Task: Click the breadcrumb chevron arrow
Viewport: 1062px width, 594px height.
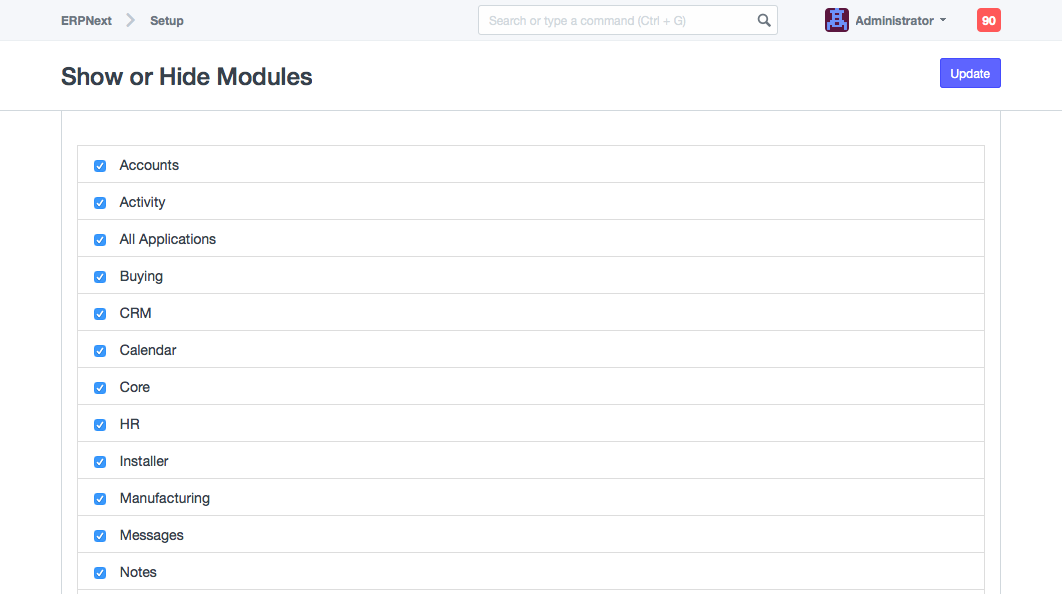Action: (131, 20)
